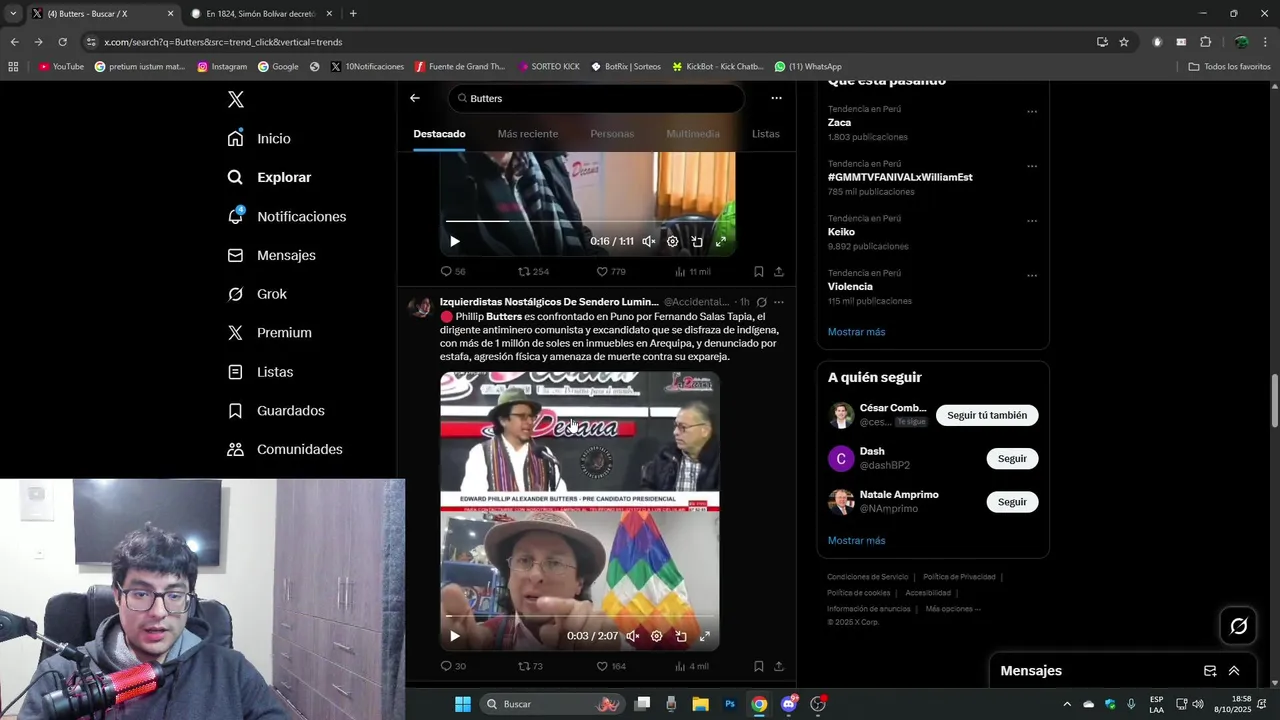Repost the post with 73 reposts
Screen dimensions: 1280x720
[530, 666]
